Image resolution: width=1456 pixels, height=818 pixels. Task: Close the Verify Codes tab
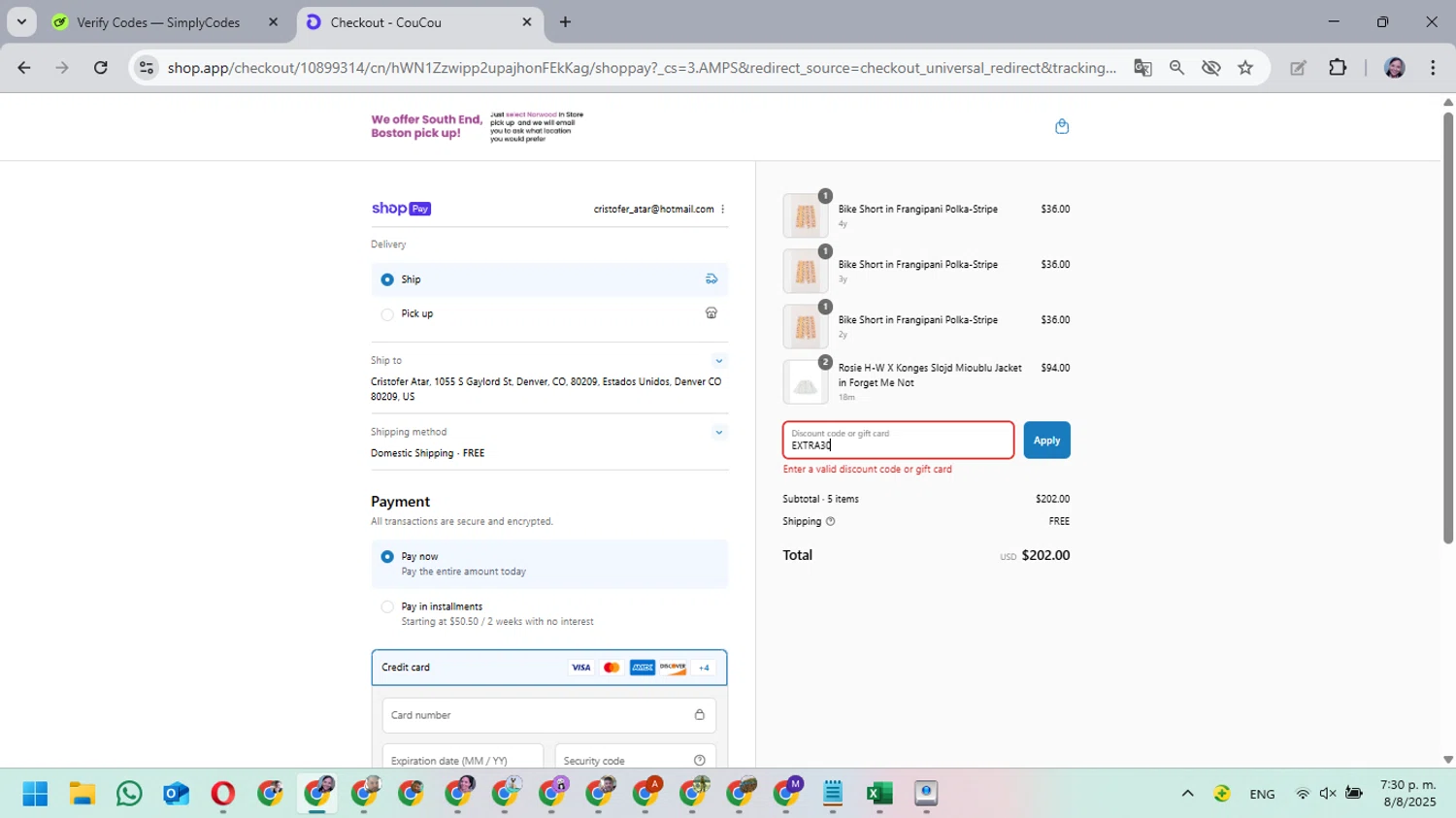(x=273, y=22)
